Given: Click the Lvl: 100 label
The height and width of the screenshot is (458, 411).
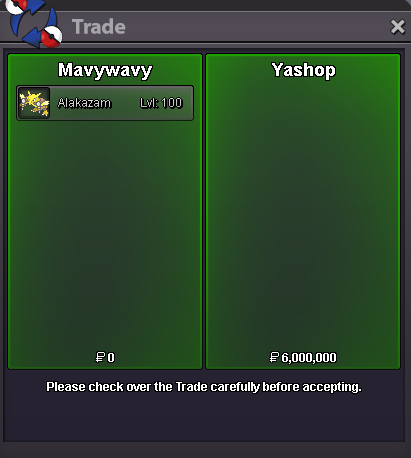Looking at the screenshot, I should tap(161, 103).
